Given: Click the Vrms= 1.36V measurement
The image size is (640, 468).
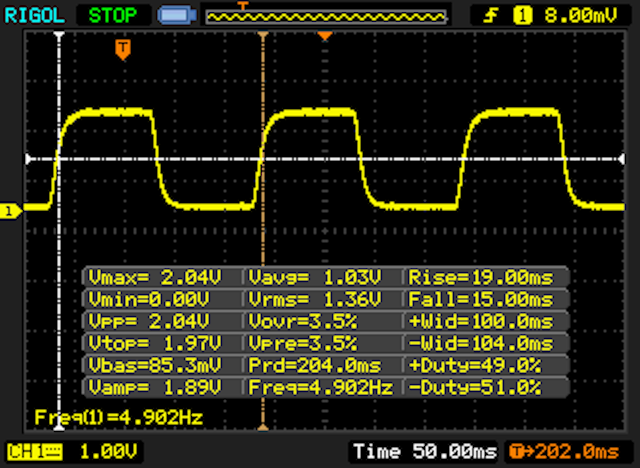Looking at the screenshot, I should (315, 299).
